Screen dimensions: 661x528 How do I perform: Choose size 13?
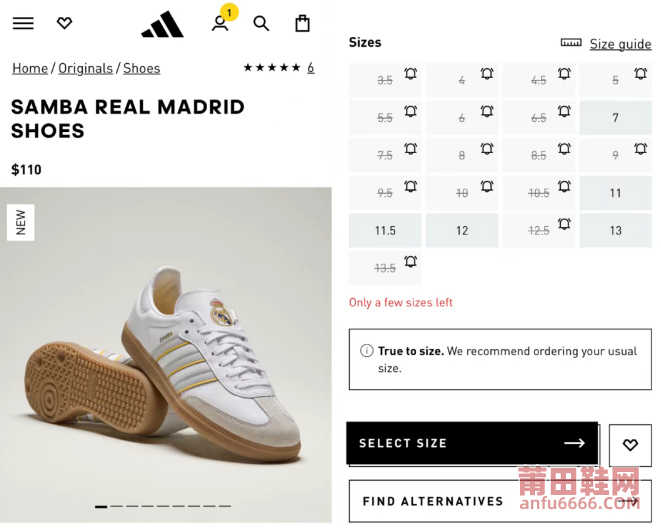click(x=615, y=230)
